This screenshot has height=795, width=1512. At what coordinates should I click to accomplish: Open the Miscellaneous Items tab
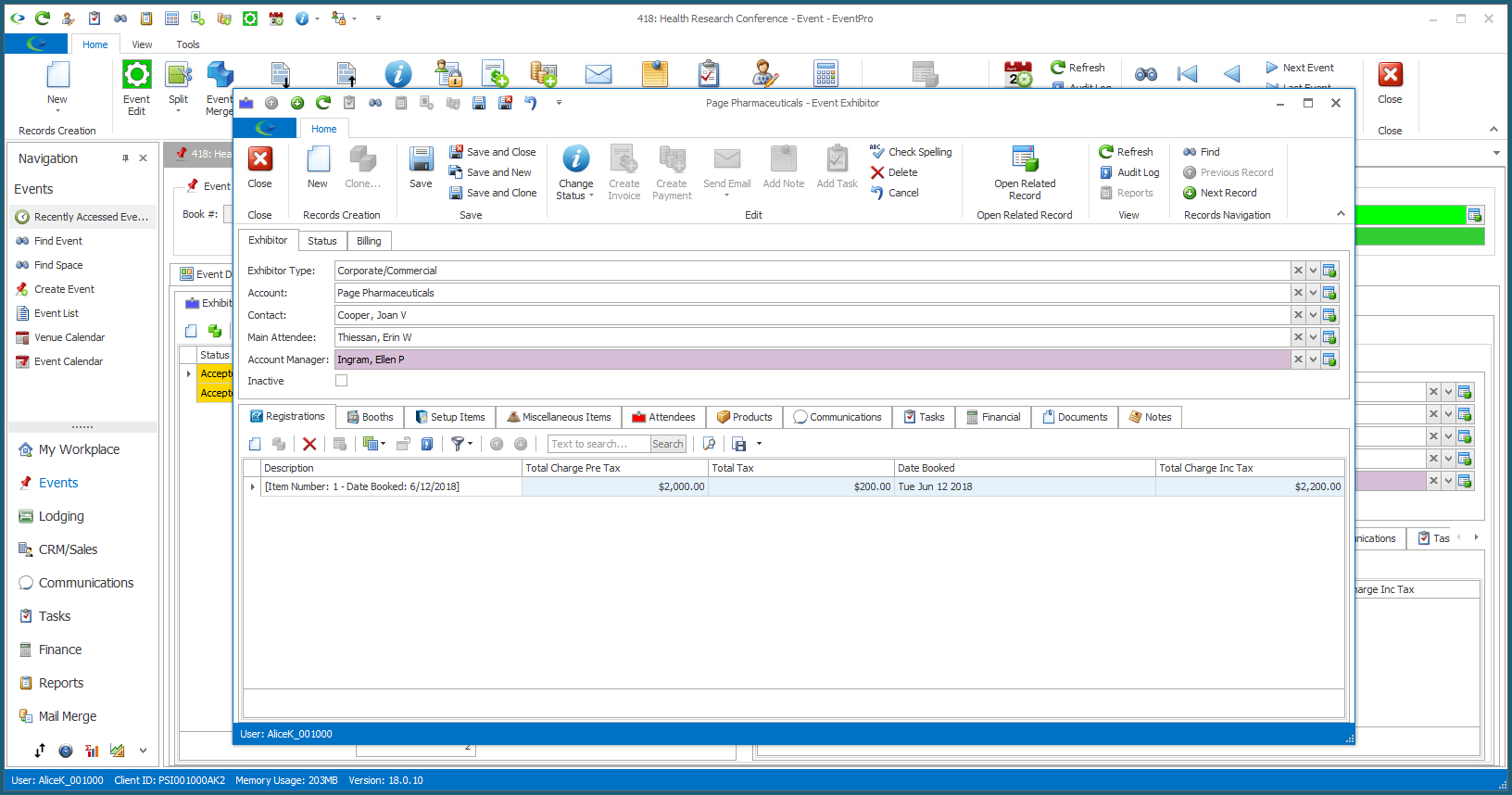tap(559, 417)
